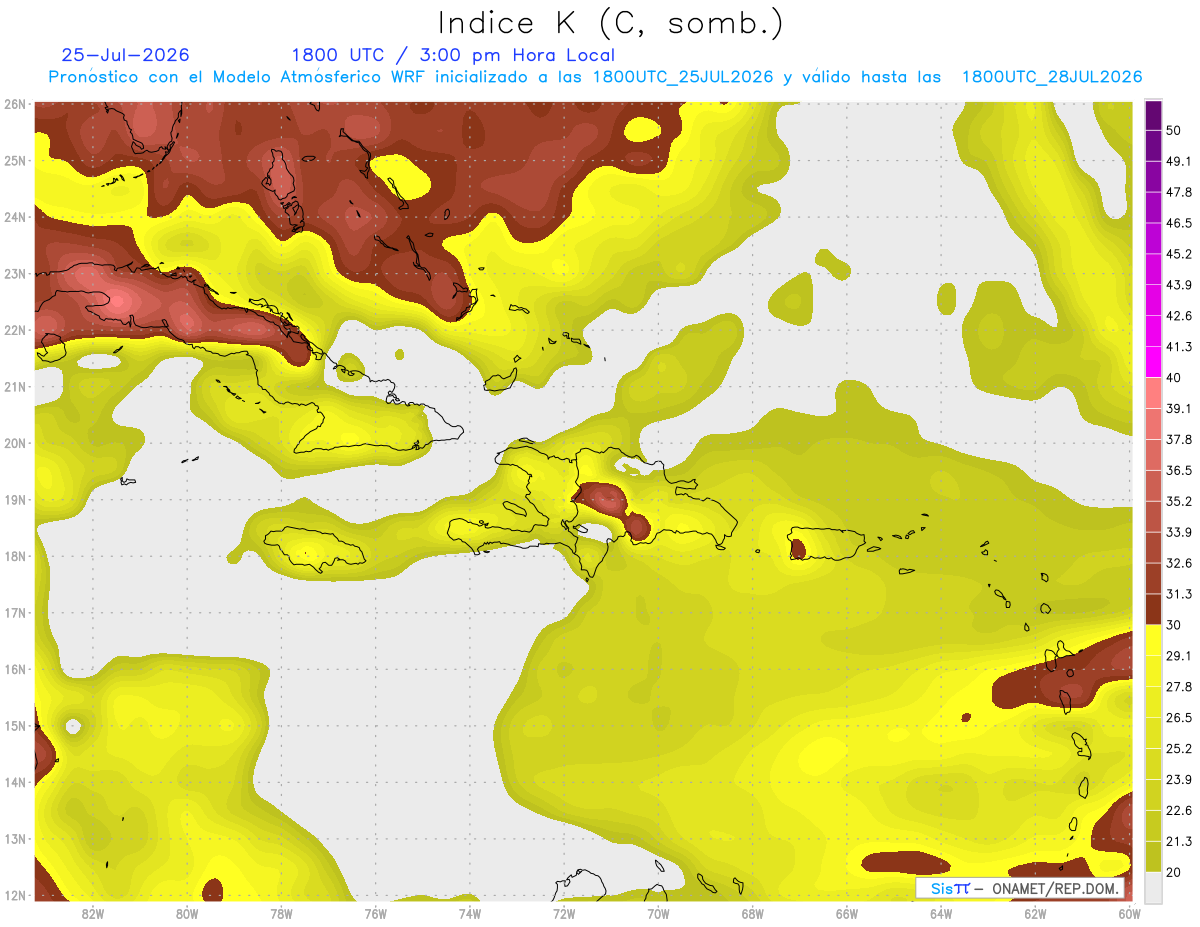
Task: Click the "64W" longitude label
Action: point(941,913)
